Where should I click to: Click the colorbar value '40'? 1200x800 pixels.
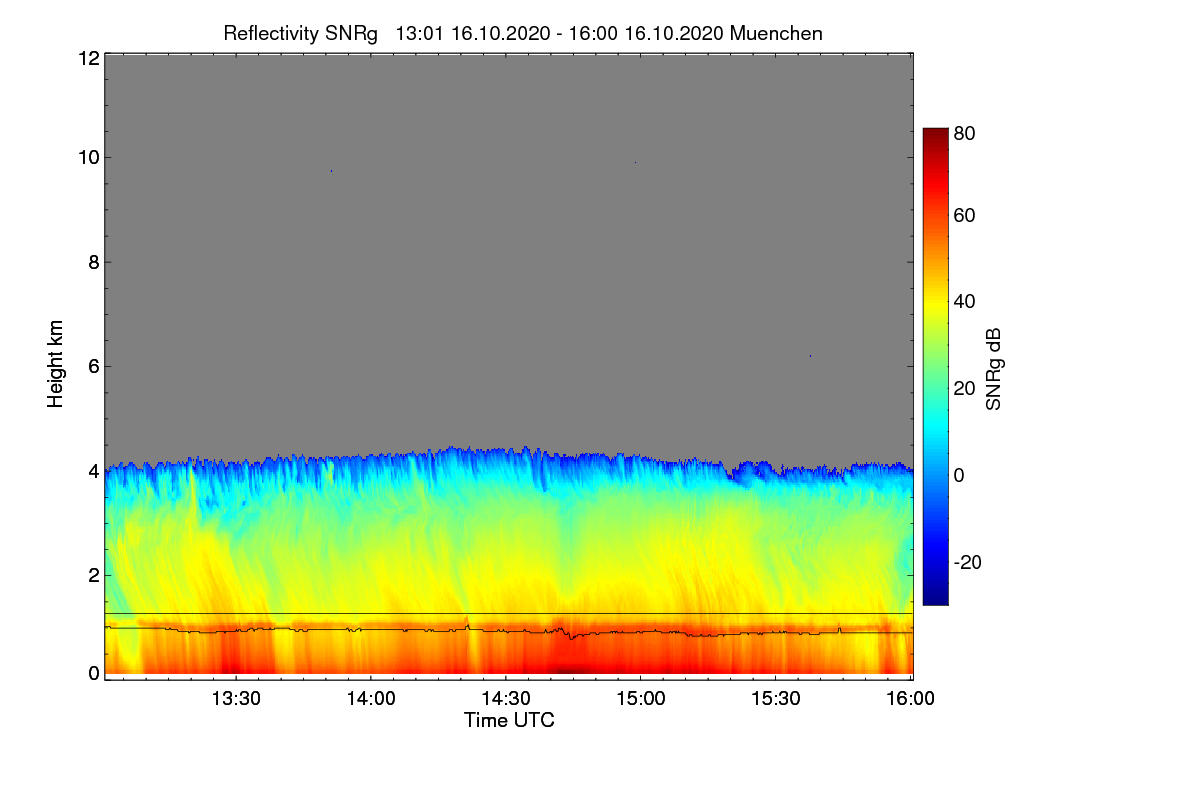[965, 302]
